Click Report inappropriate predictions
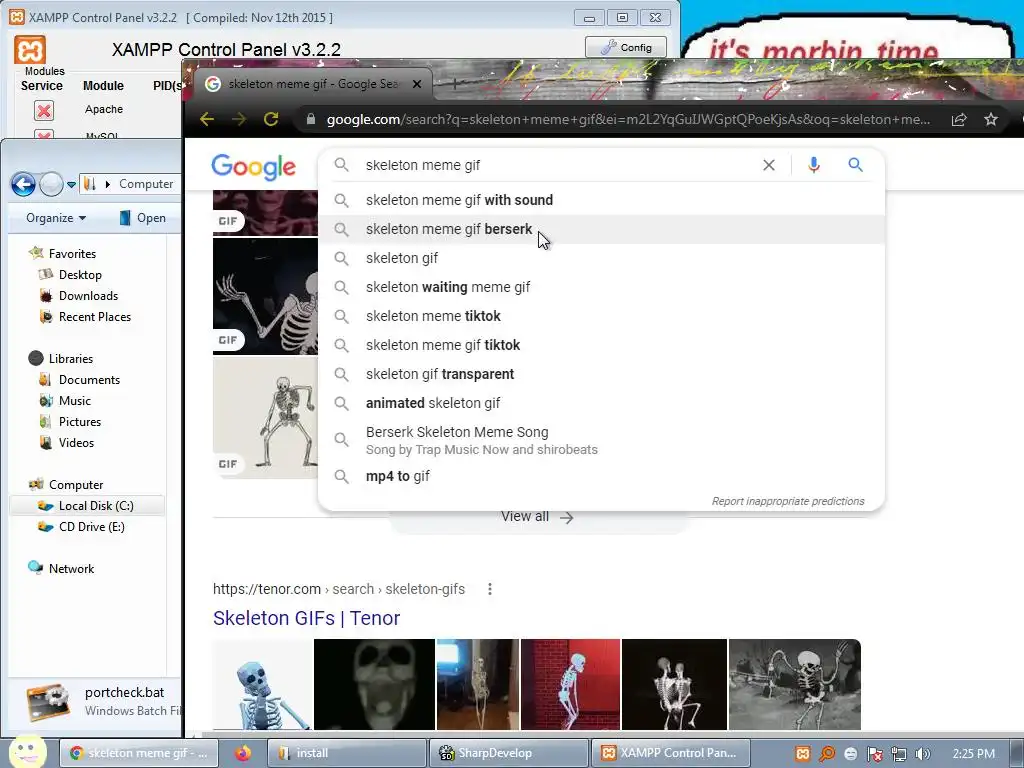 788,501
